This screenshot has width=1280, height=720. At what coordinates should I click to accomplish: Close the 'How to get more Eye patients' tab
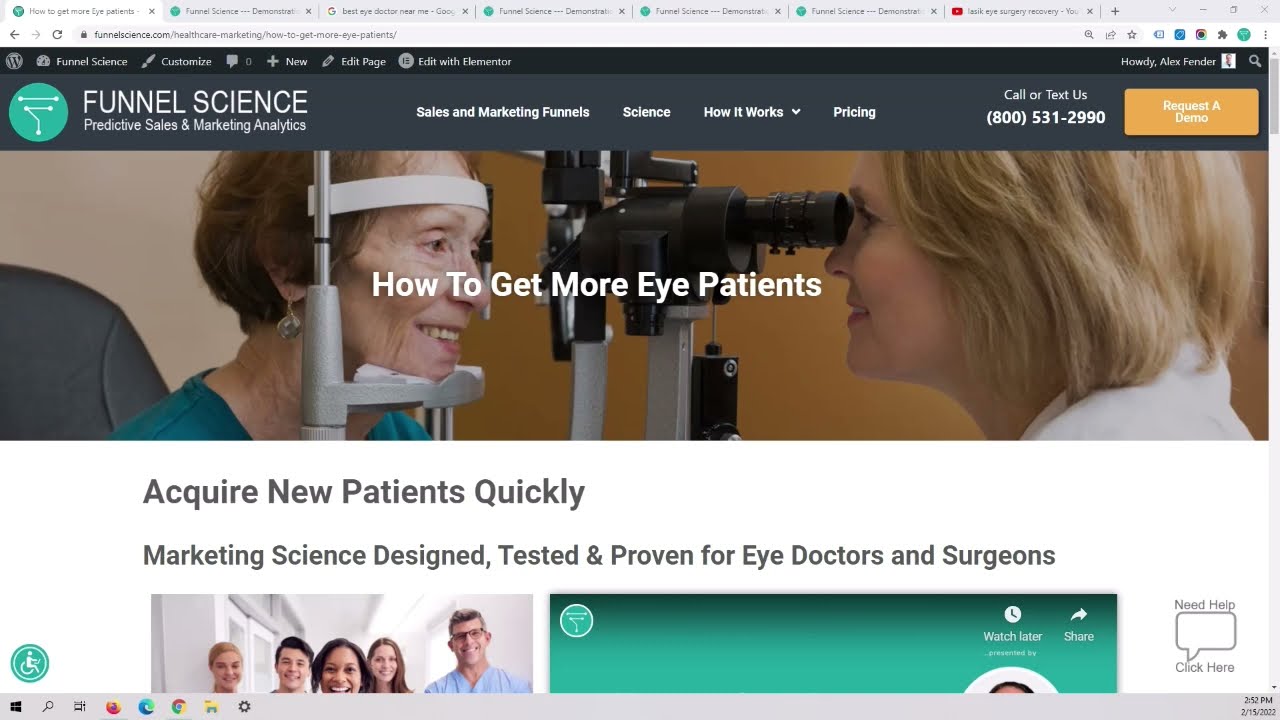(152, 11)
